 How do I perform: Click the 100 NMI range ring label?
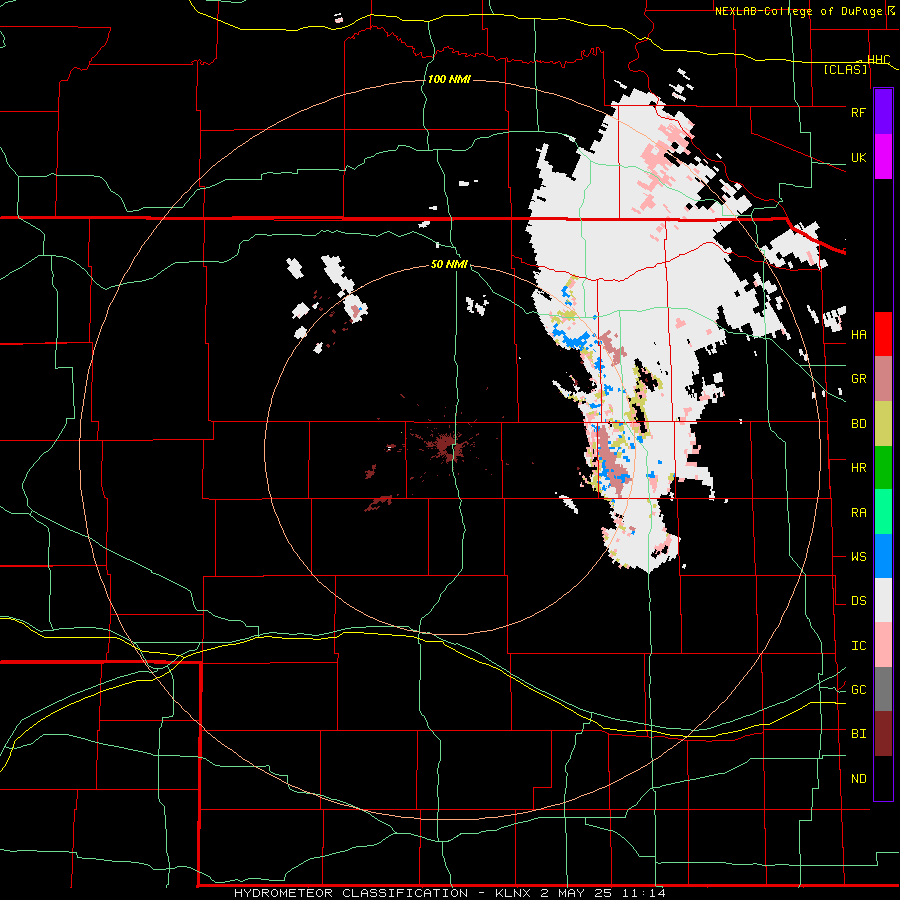point(449,79)
